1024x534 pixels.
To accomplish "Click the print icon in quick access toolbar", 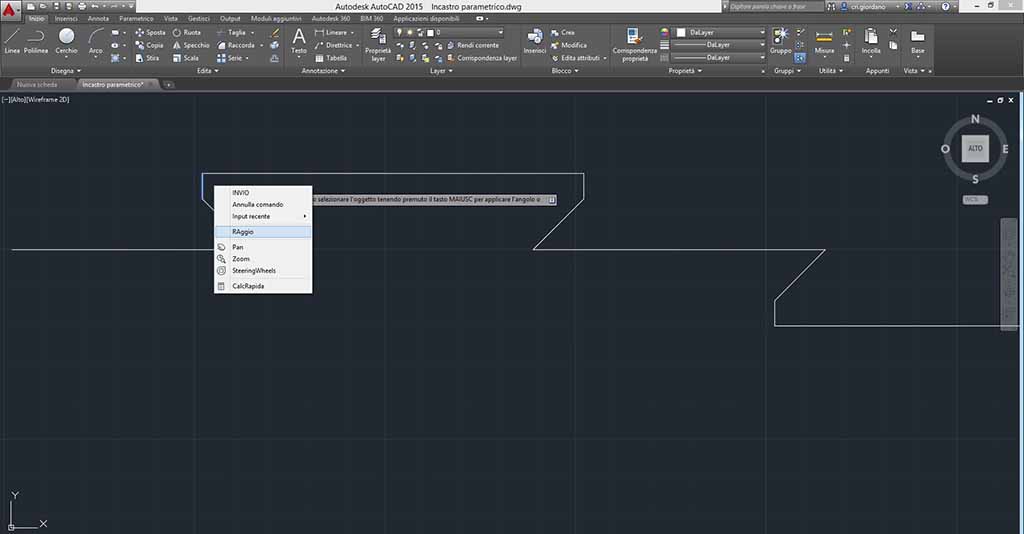I will (82, 6).
